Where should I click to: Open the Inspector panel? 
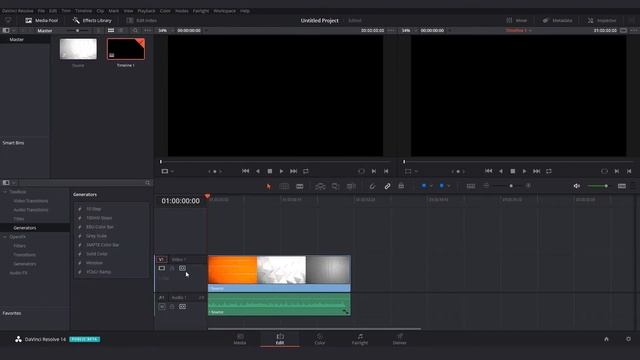pyautogui.click(x=602, y=20)
